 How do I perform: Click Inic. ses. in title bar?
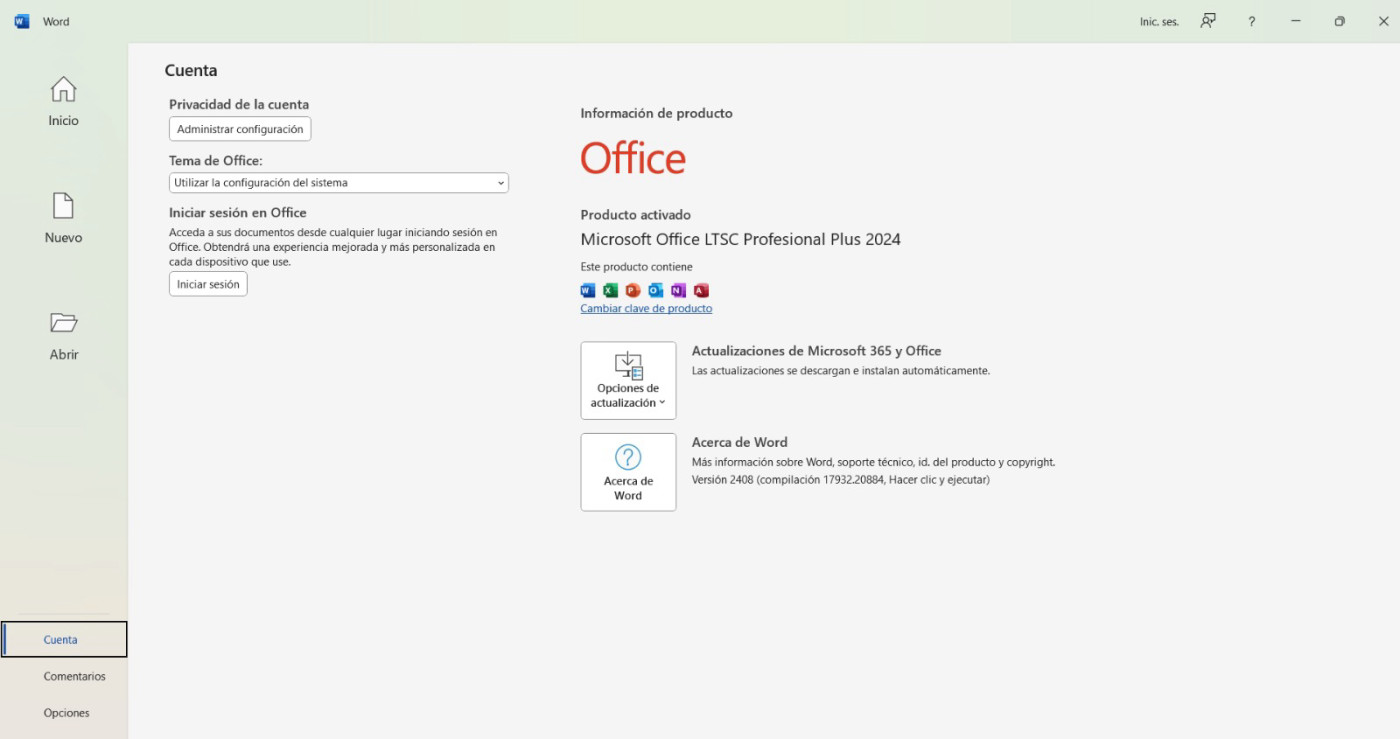tap(1159, 22)
